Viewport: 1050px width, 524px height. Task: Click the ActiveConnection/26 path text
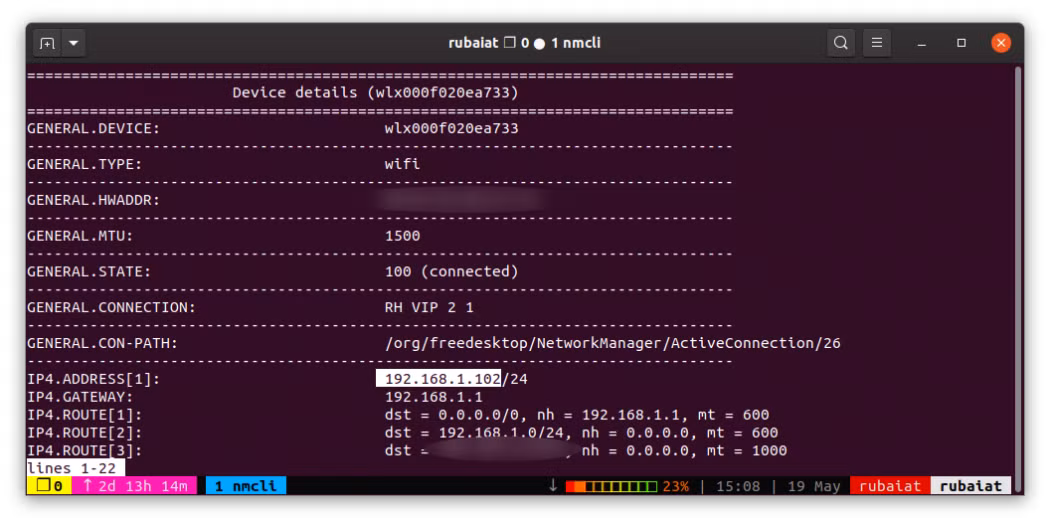click(x=613, y=343)
